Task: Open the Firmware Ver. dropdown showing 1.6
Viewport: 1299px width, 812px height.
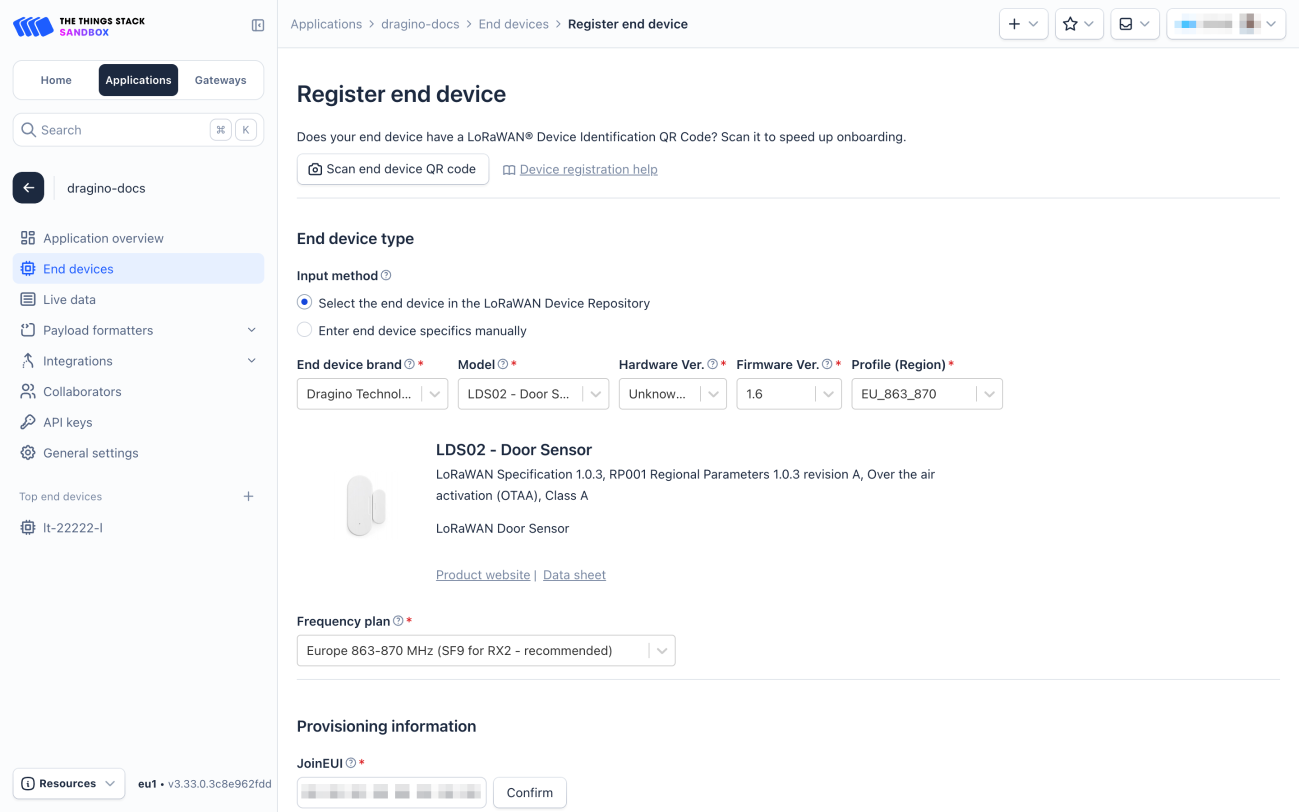Action: point(789,394)
